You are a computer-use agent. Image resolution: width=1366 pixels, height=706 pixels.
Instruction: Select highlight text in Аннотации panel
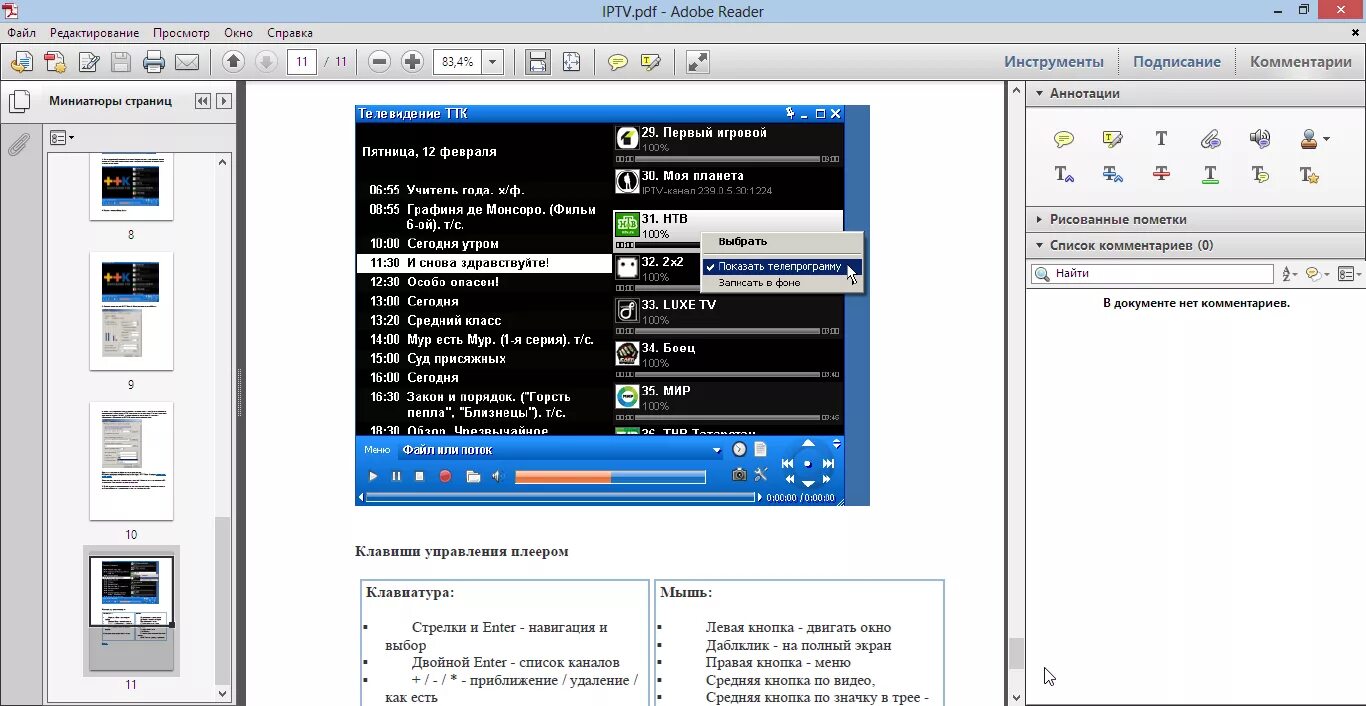[1113, 140]
